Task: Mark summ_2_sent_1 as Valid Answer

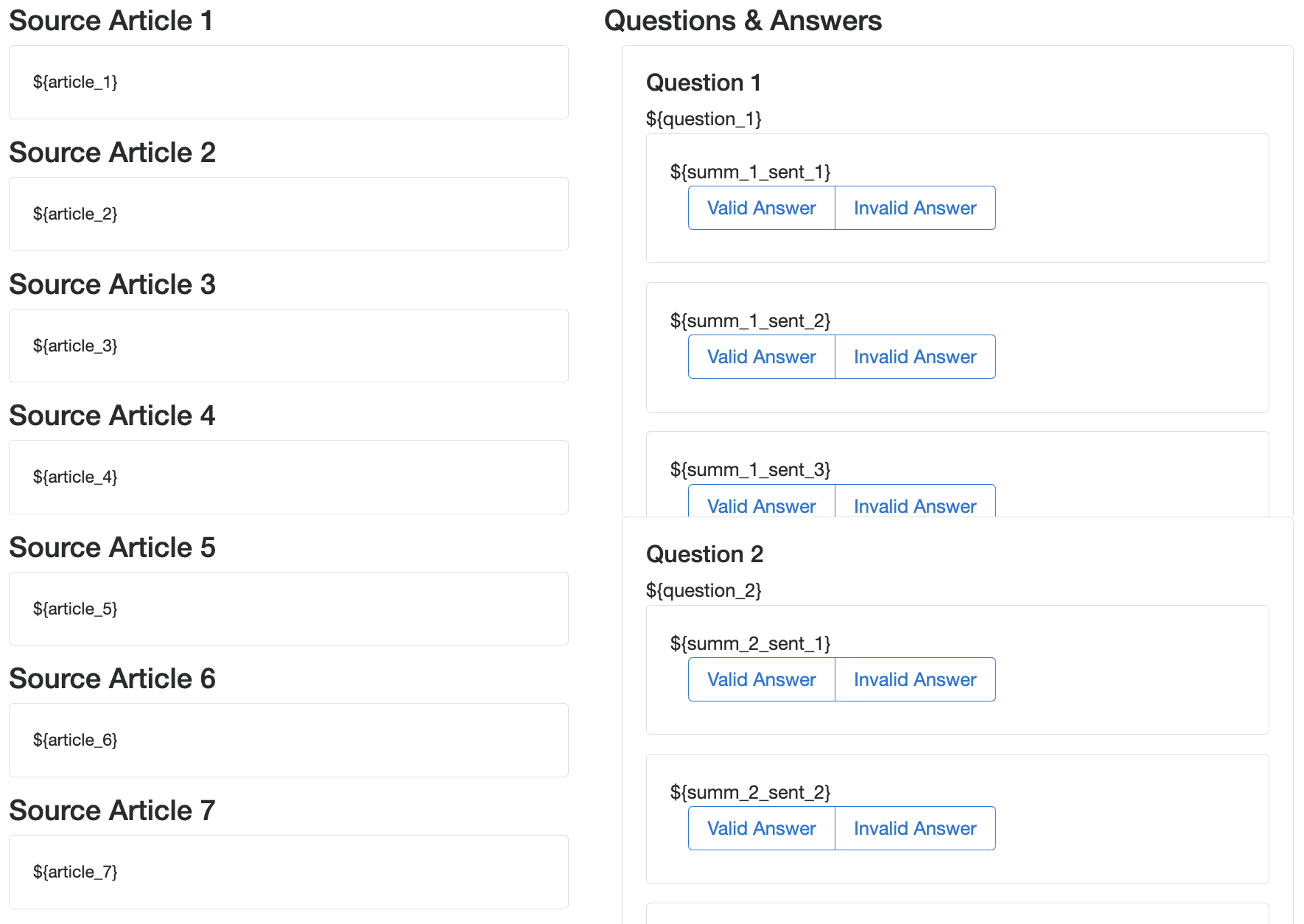Action: point(761,679)
